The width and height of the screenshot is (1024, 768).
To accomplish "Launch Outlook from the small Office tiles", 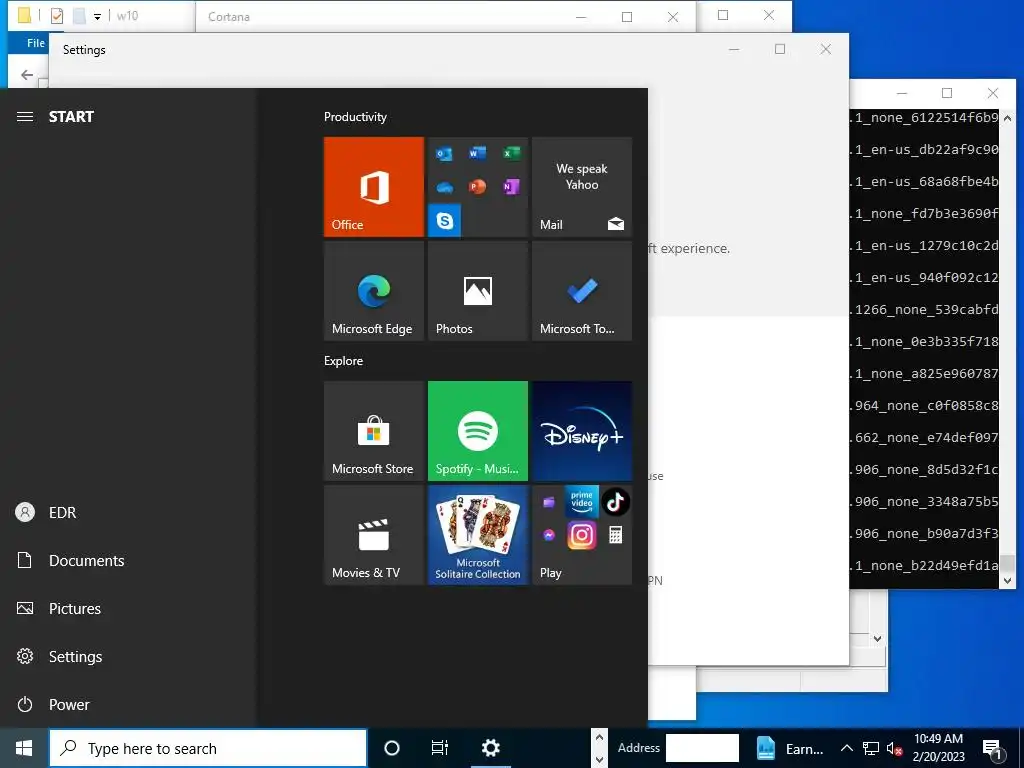I will click(444, 154).
